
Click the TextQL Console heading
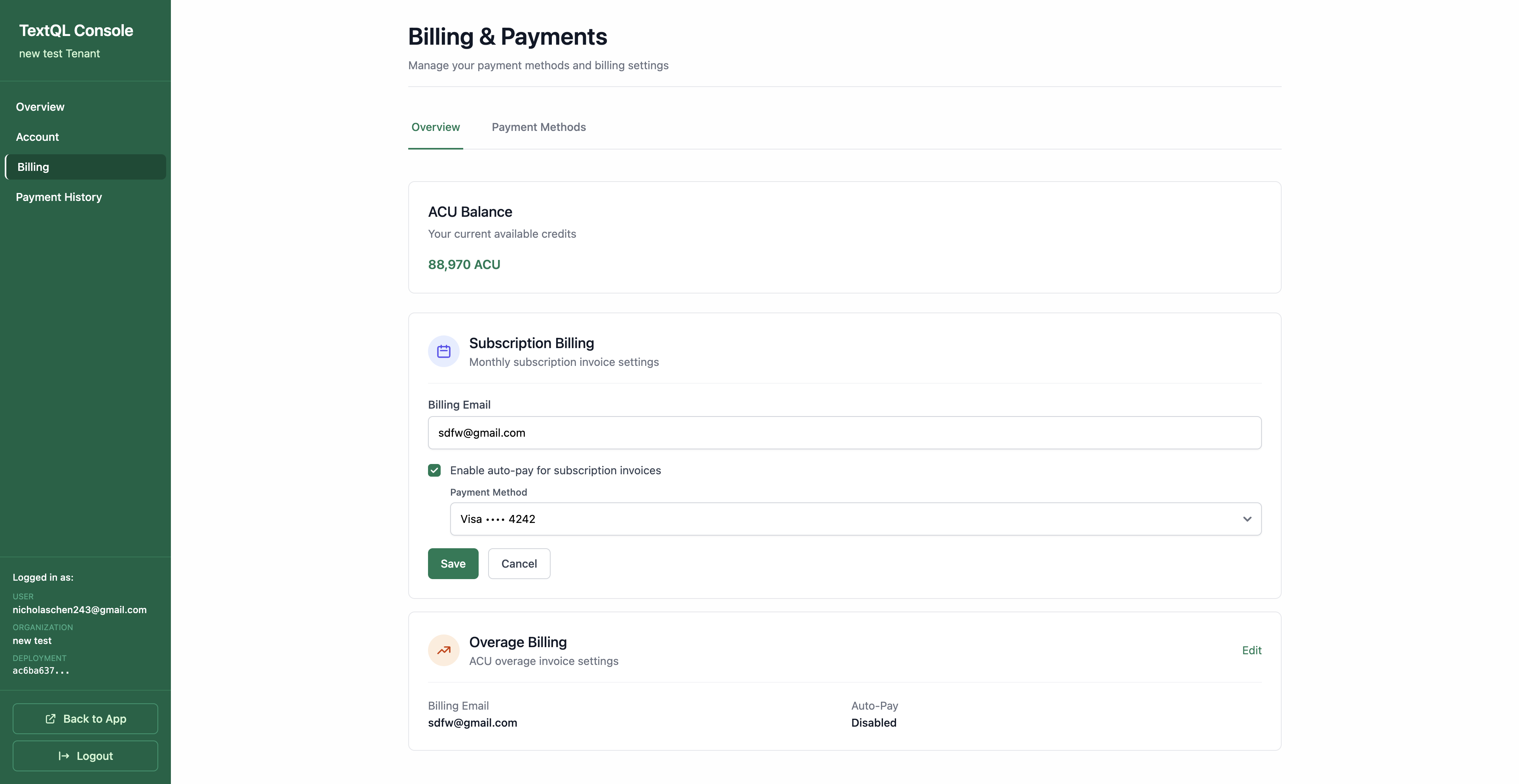(76, 30)
